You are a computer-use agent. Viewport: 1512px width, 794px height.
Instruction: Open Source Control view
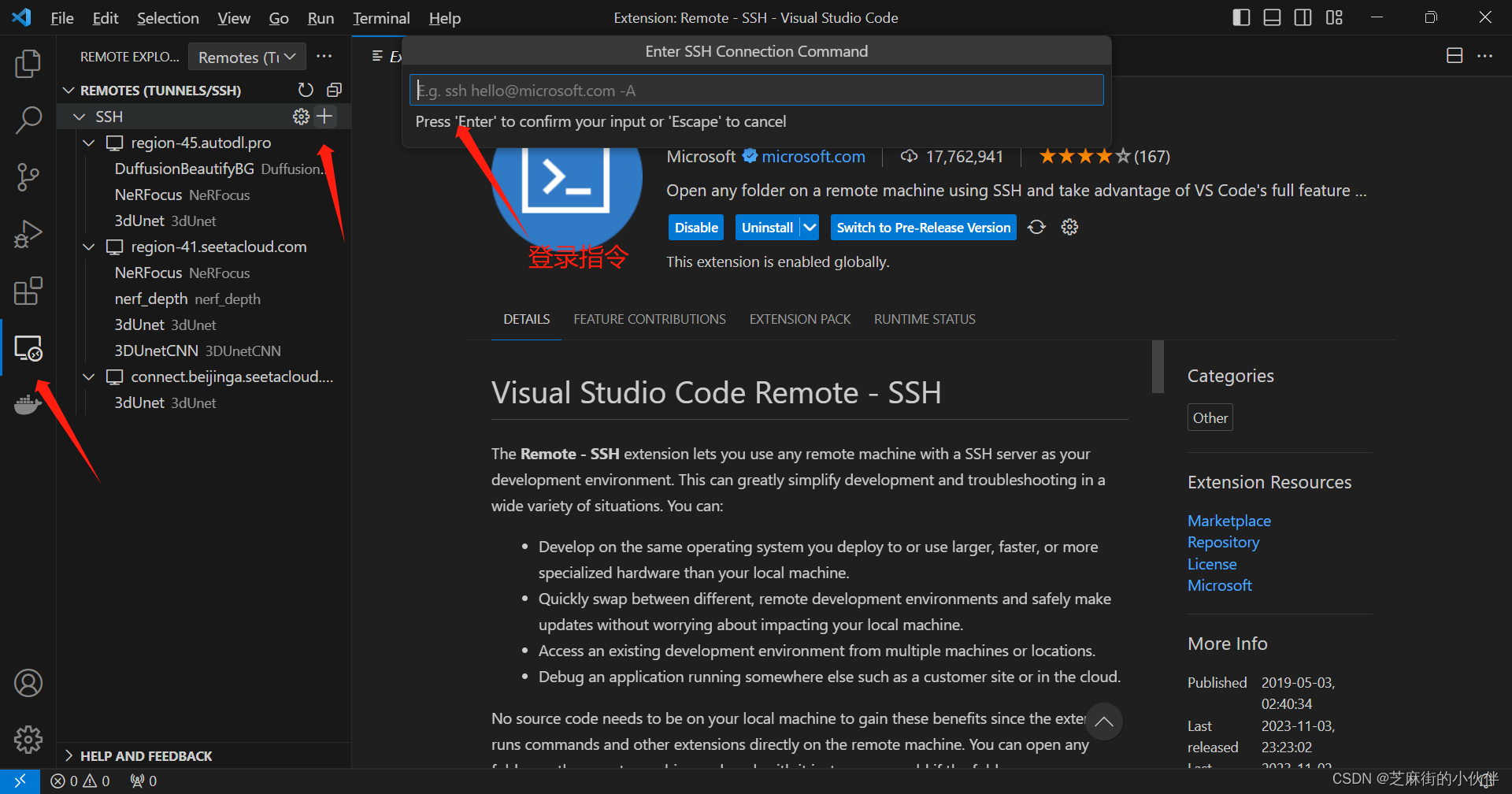tap(28, 177)
